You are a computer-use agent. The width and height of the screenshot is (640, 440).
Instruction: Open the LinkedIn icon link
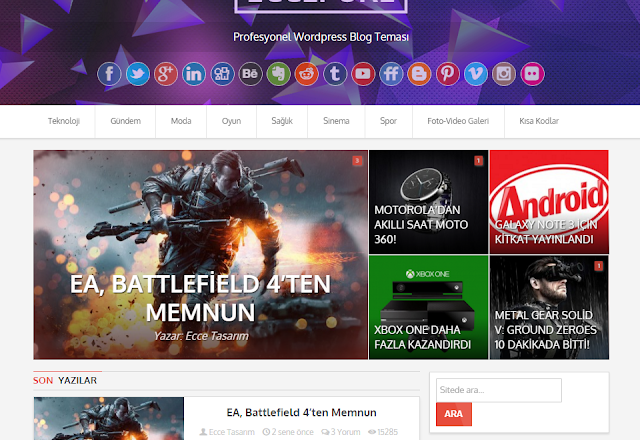[194, 74]
